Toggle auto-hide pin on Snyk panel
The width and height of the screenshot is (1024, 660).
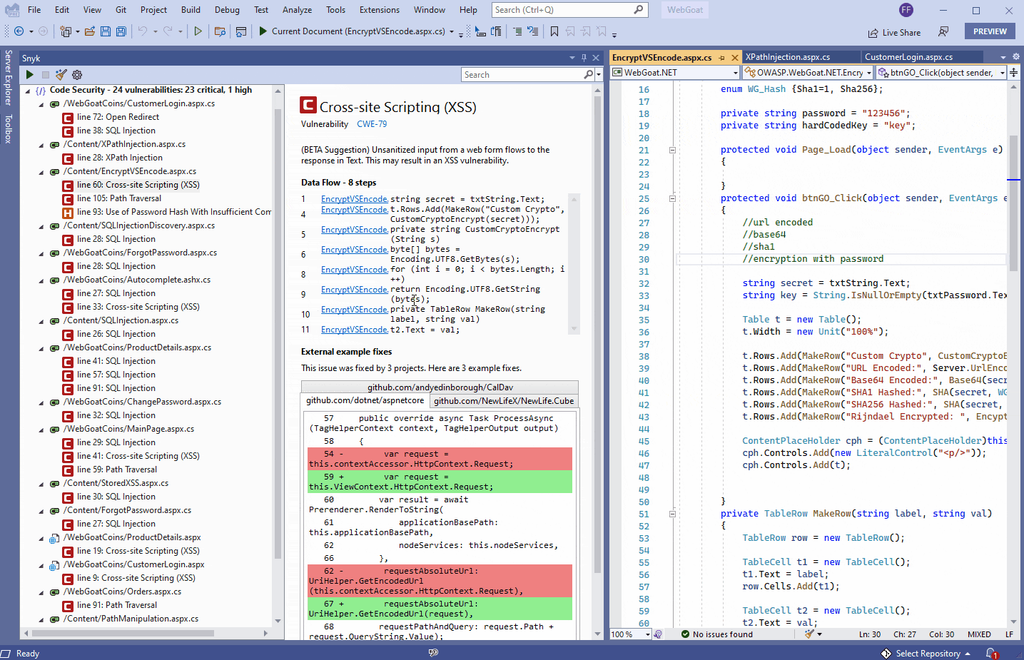584,57
